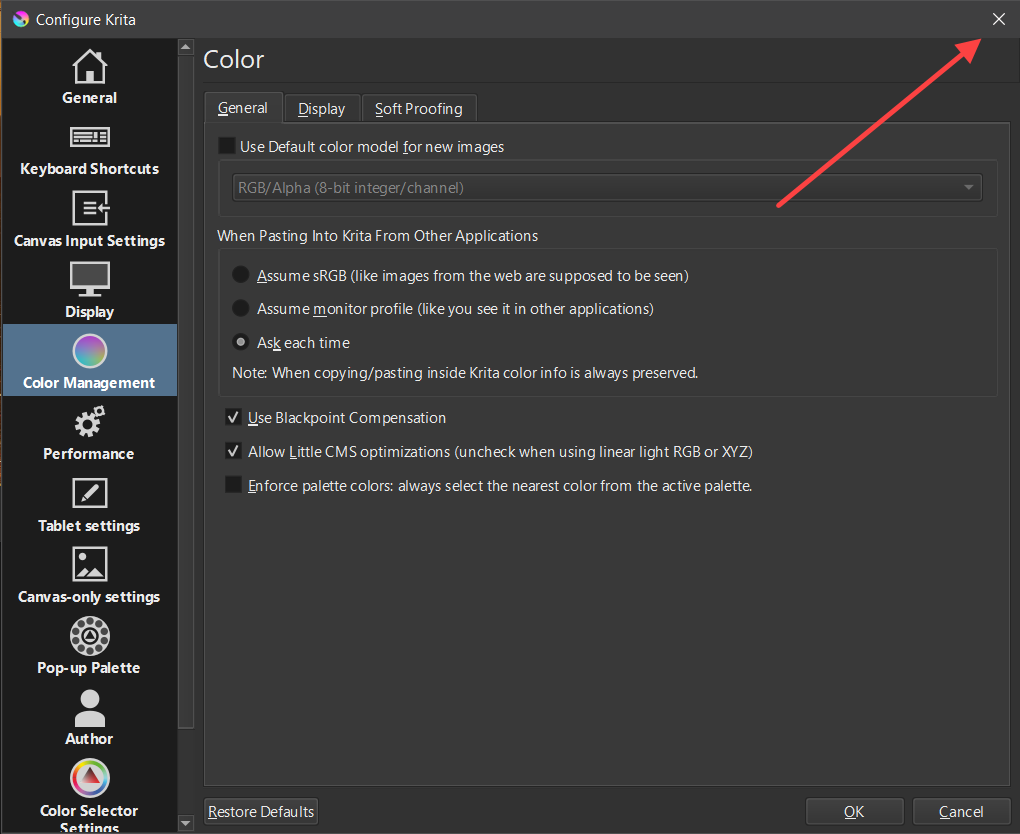This screenshot has height=834, width=1020.
Task: Click the note about copying/pasting inside Krita
Action: 465,373
